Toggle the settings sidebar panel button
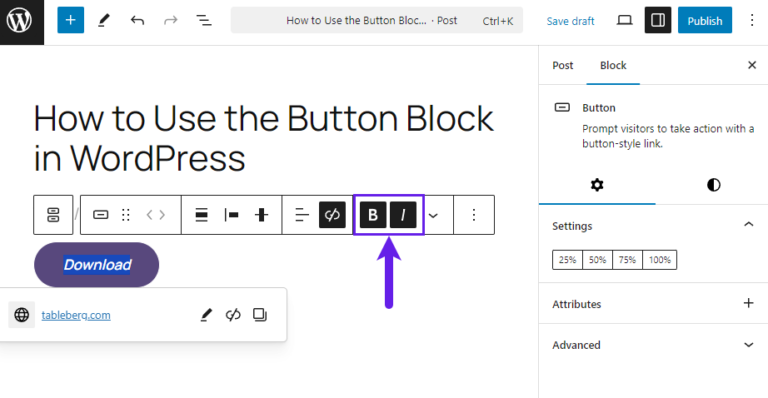 coord(658,20)
